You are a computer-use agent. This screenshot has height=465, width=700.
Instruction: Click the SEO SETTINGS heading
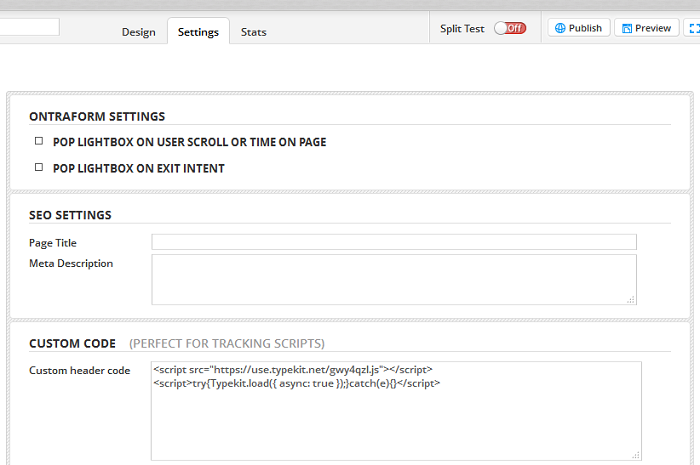click(70, 215)
